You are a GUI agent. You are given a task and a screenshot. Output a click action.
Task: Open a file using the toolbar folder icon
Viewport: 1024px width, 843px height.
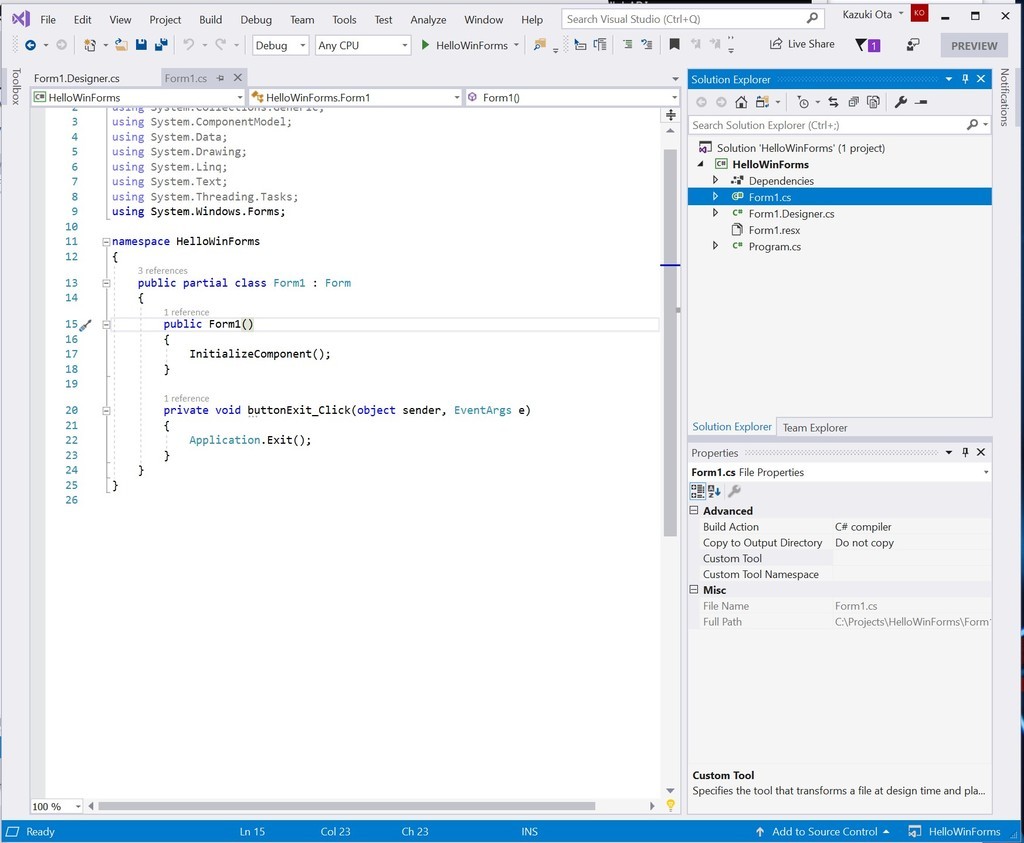pos(121,44)
